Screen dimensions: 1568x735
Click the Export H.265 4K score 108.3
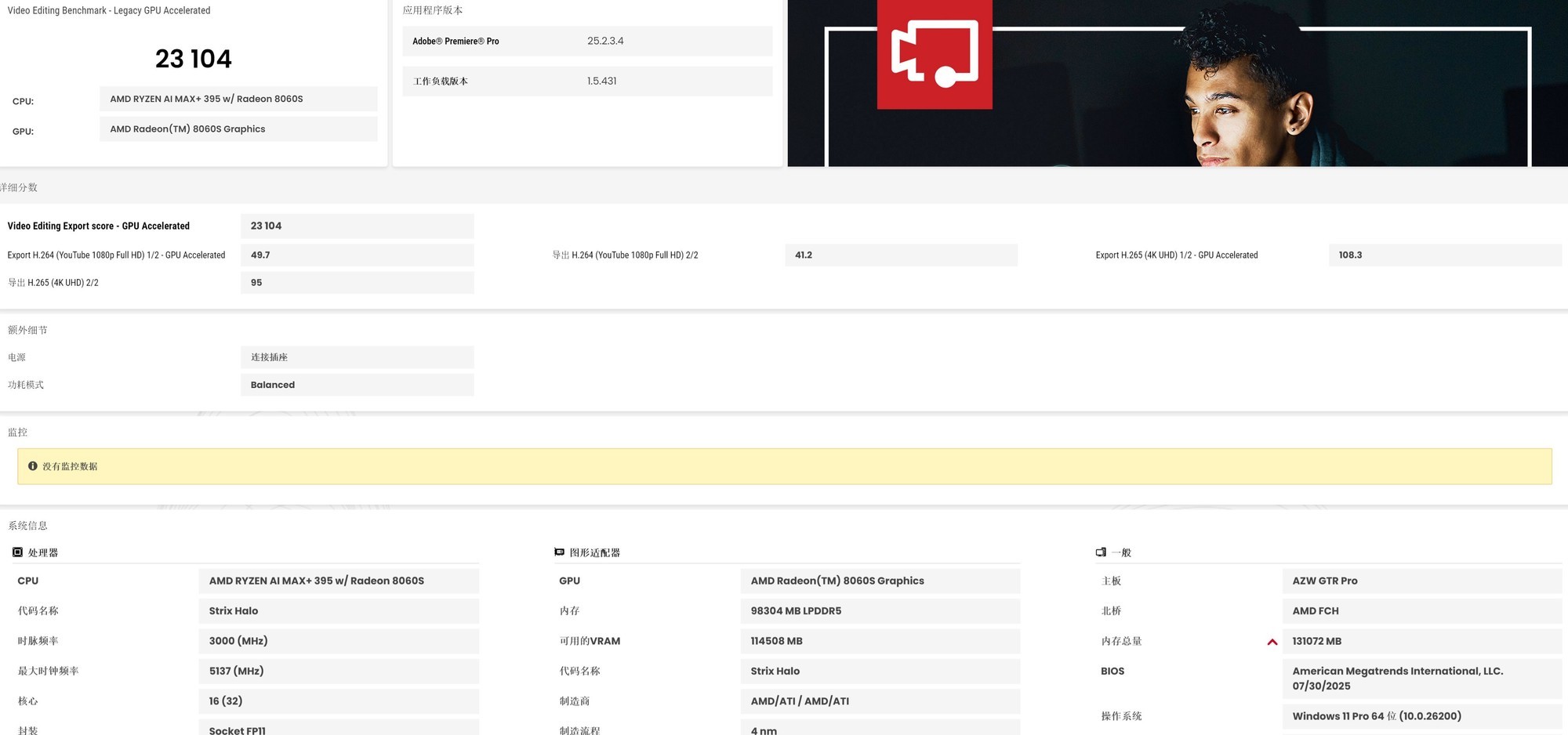pyautogui.click(x=1350, y=255)
